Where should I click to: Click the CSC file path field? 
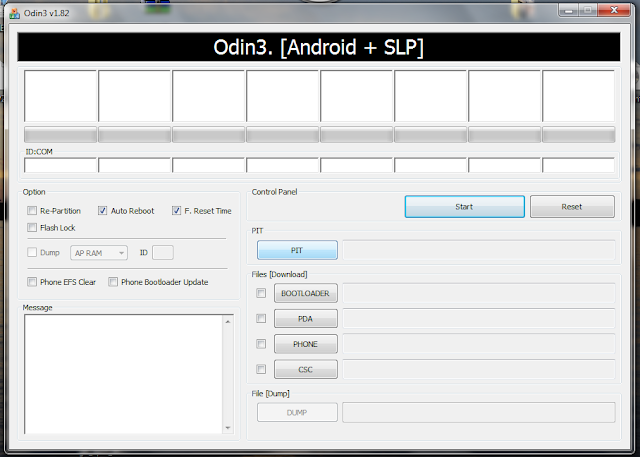click(479, 369)
